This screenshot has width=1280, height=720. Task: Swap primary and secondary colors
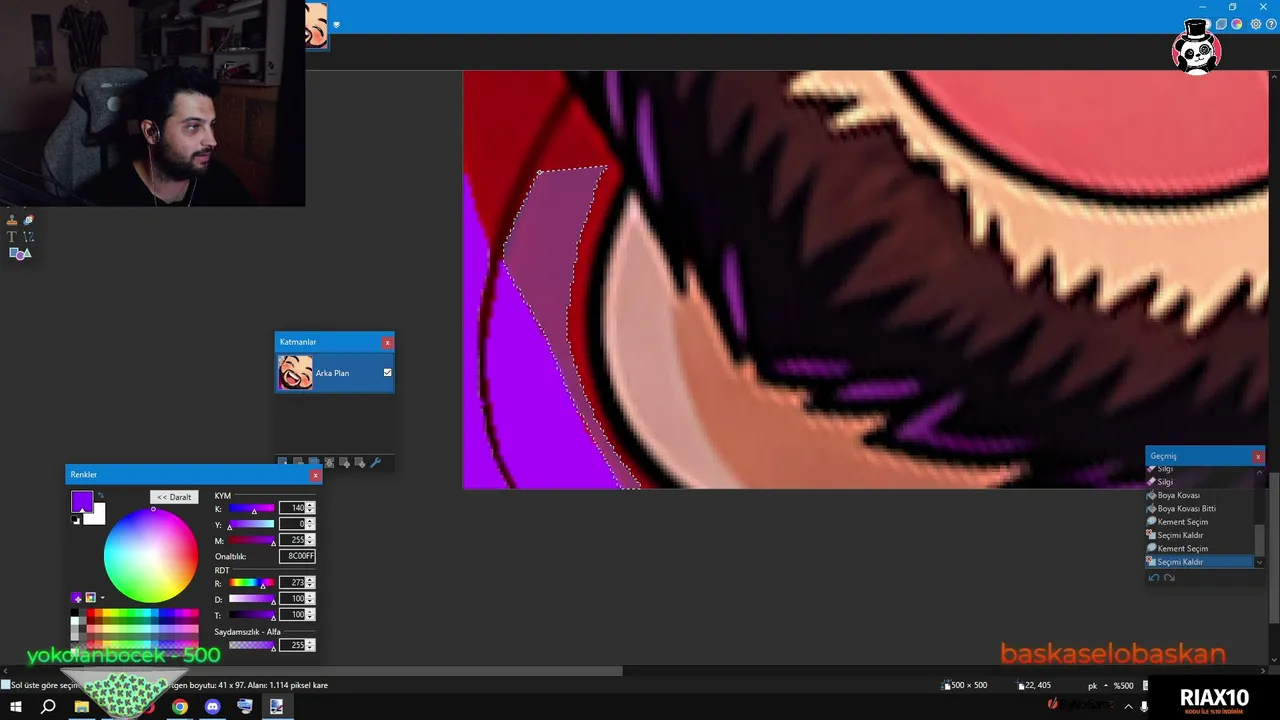pos(100,496)
